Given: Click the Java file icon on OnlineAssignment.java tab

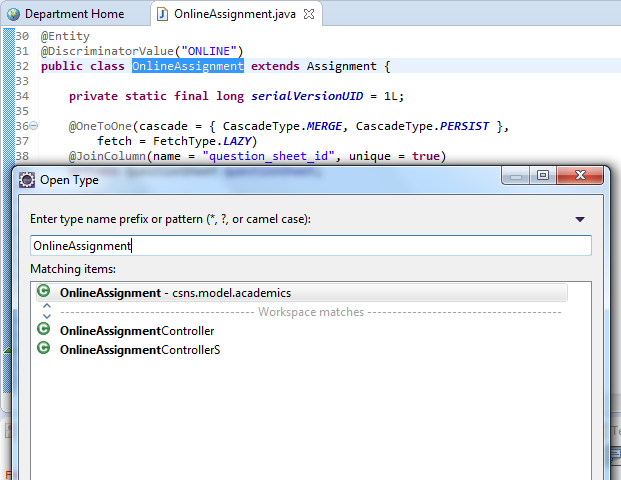Looking at the screenshot, I should click(162, 14).
